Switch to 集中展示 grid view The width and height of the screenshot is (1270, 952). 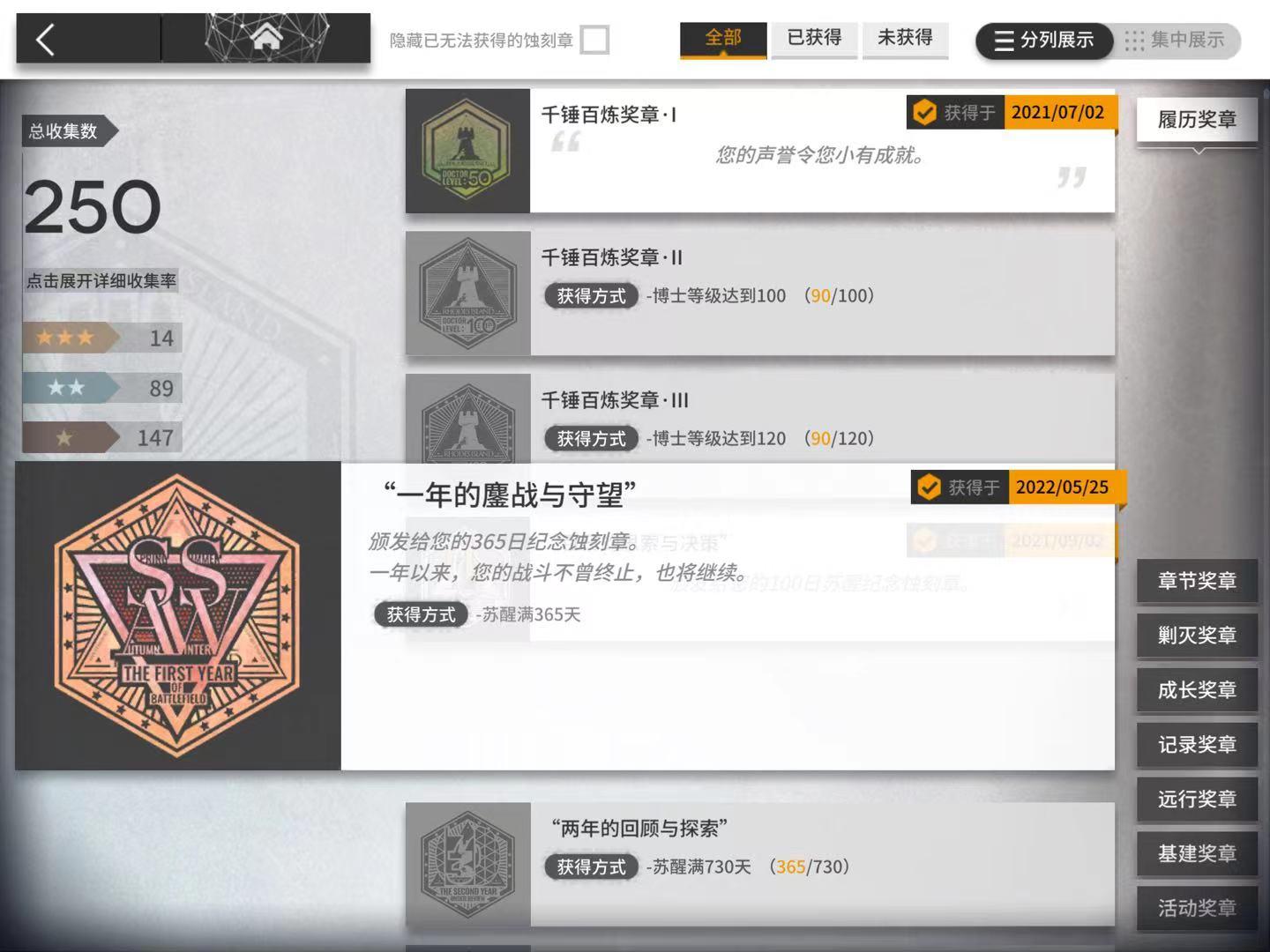(x=1175, y=41)
